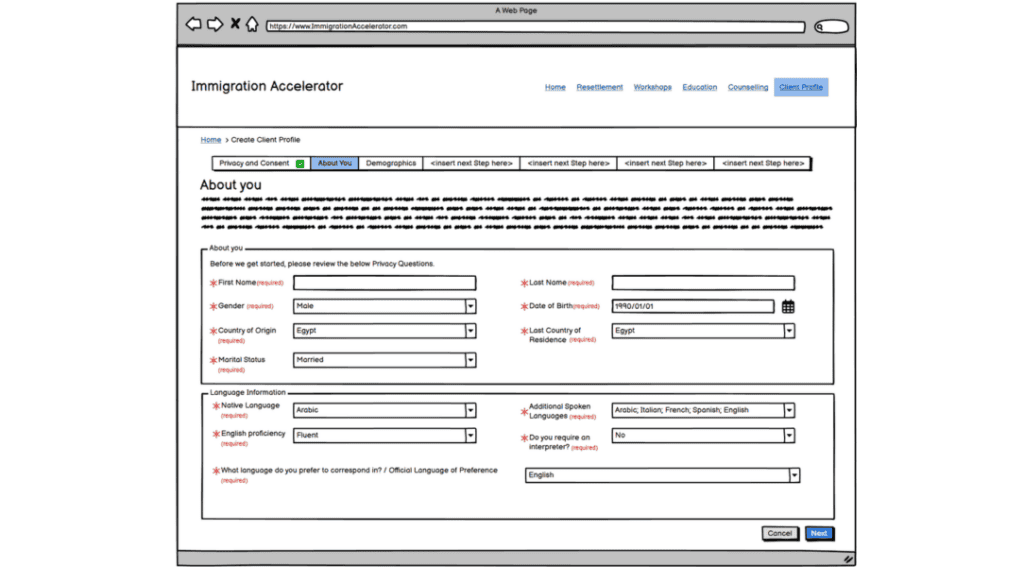The image size is (1024, 567).
Task: Click the green check on Privacy and Consent
Action: pyautogui.click(x=300, y=164)
